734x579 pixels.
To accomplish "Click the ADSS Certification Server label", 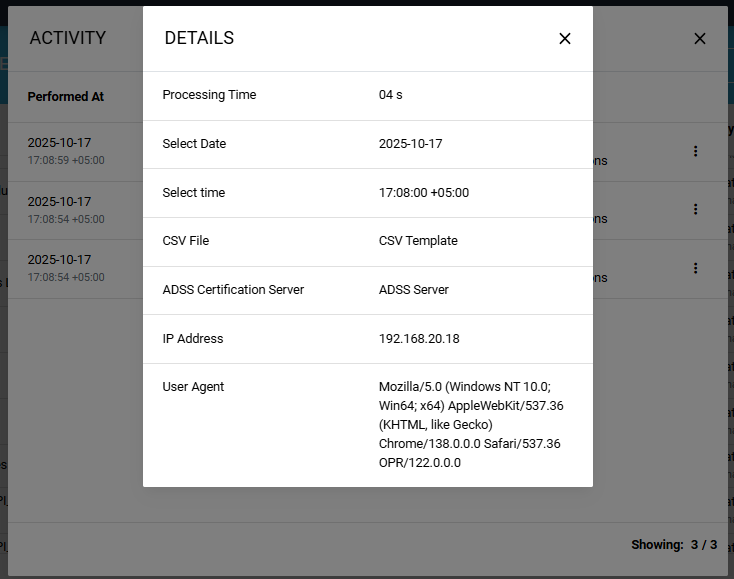I will point(233,290).
